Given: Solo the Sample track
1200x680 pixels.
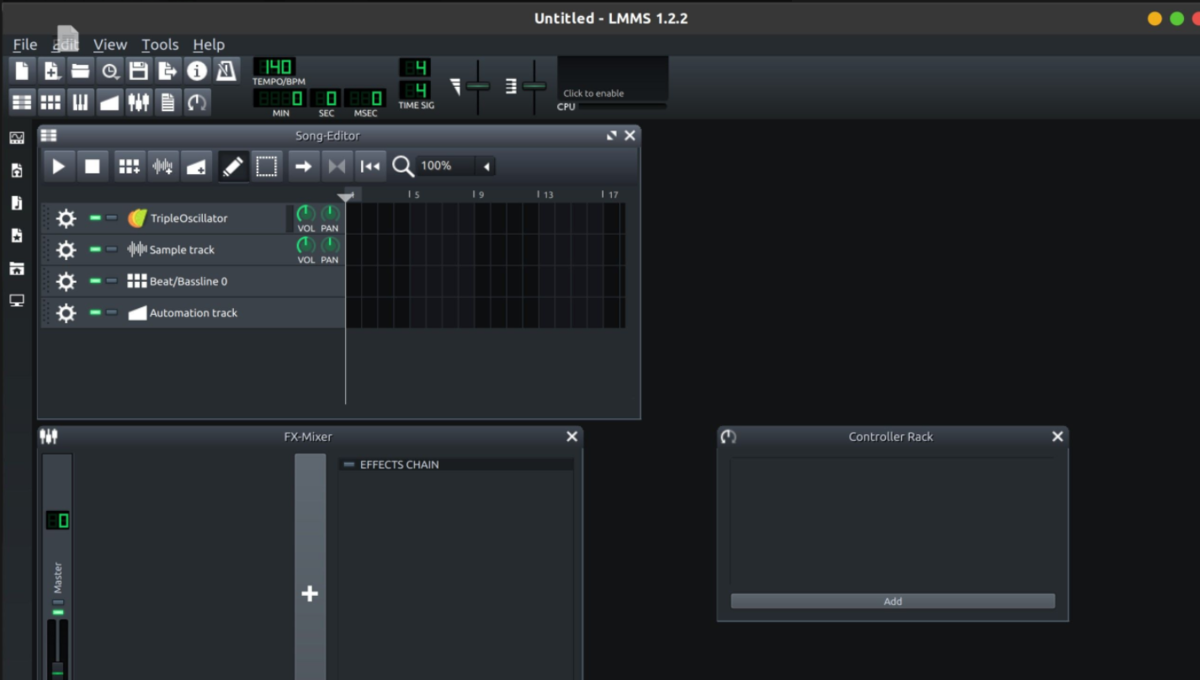Looking at the screenshot, I should pyautogui.click(x=112, y=249).
